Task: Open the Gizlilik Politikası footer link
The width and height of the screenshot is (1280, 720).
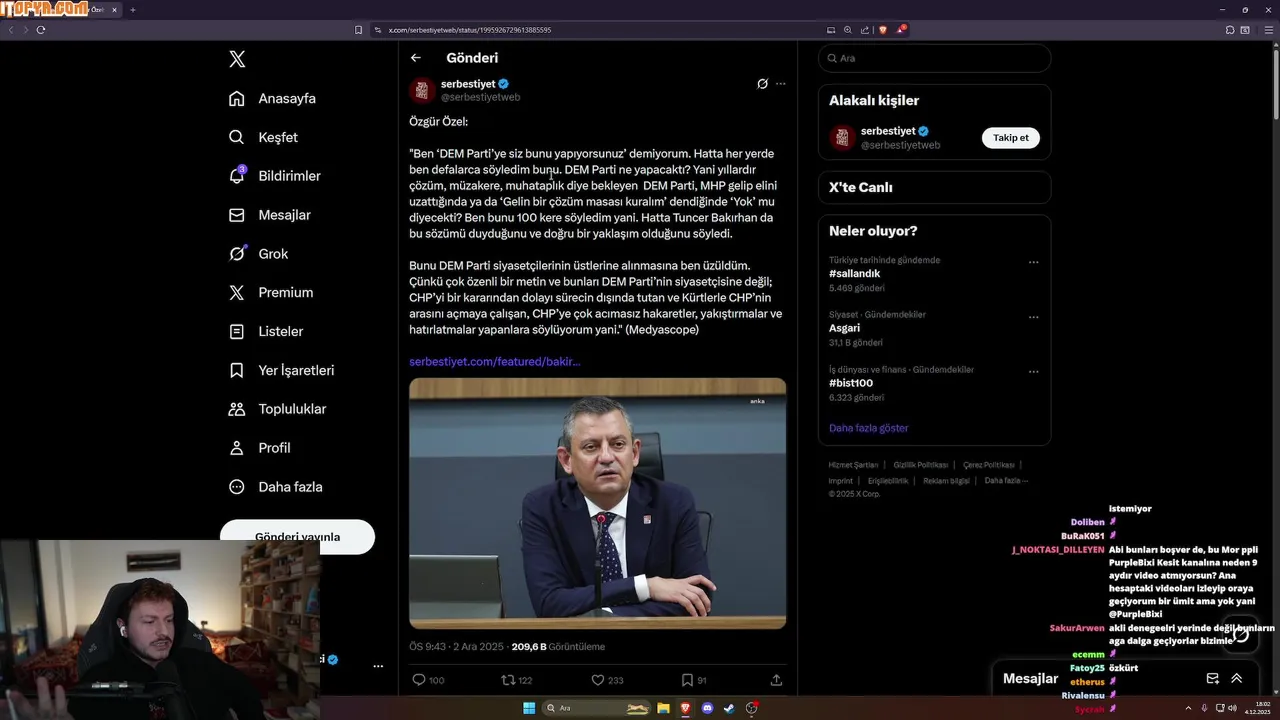Action: (920, 465)
